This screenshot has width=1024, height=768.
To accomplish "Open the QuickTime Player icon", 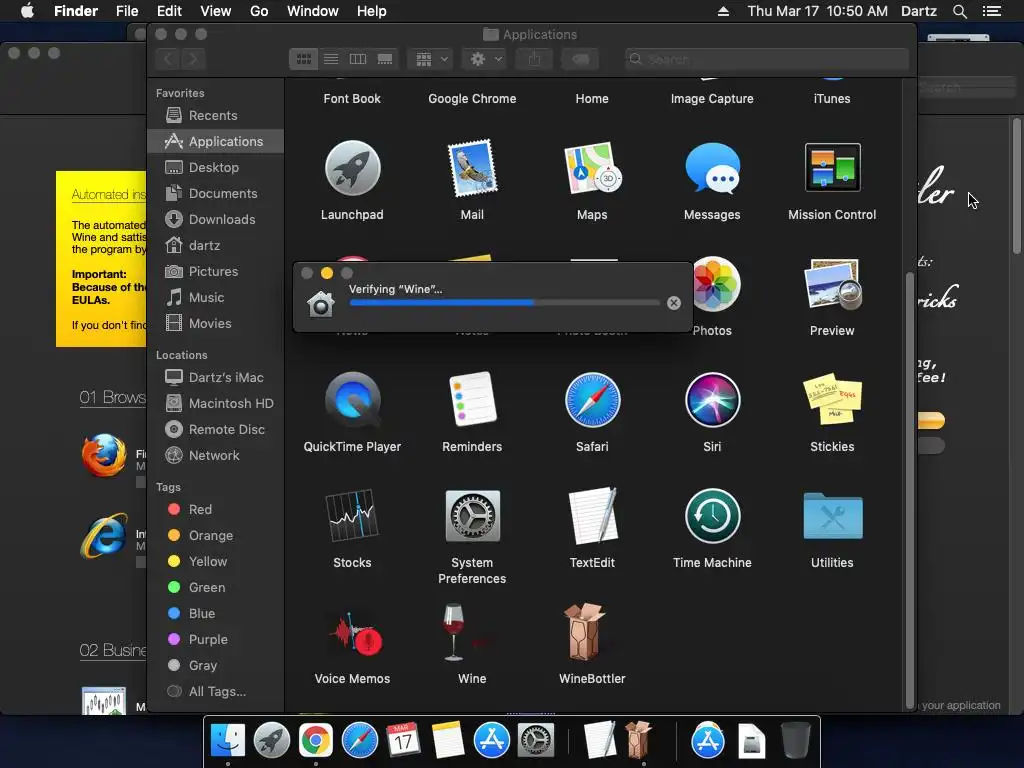I will (352, 400).
